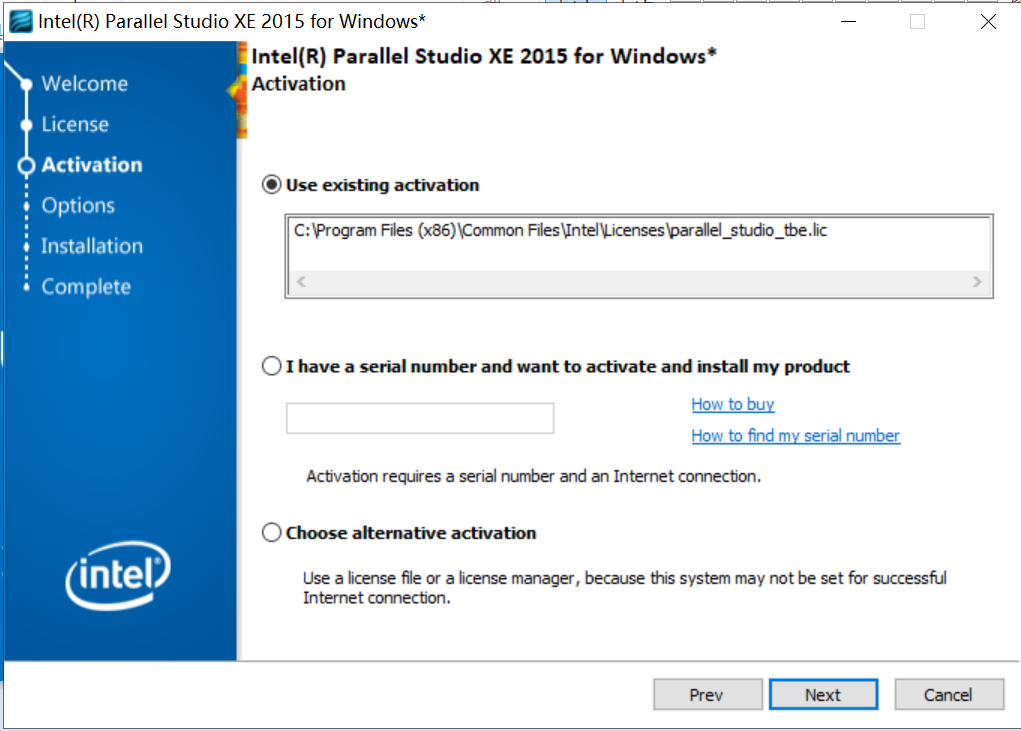Open the How to buy link

click(733, 404)
